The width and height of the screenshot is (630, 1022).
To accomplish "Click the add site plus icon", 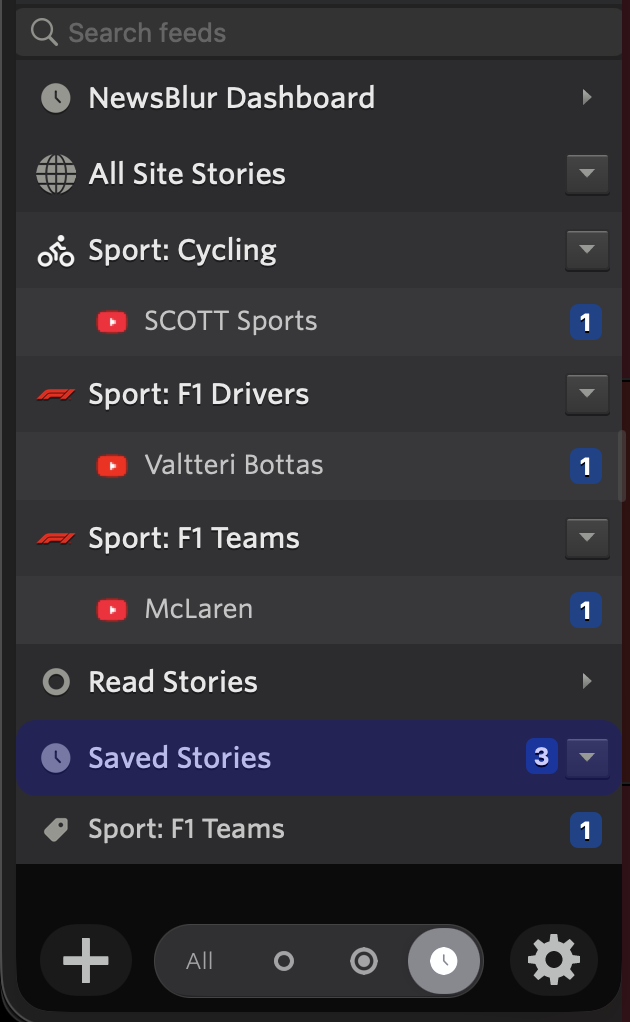I will [85, 961].
